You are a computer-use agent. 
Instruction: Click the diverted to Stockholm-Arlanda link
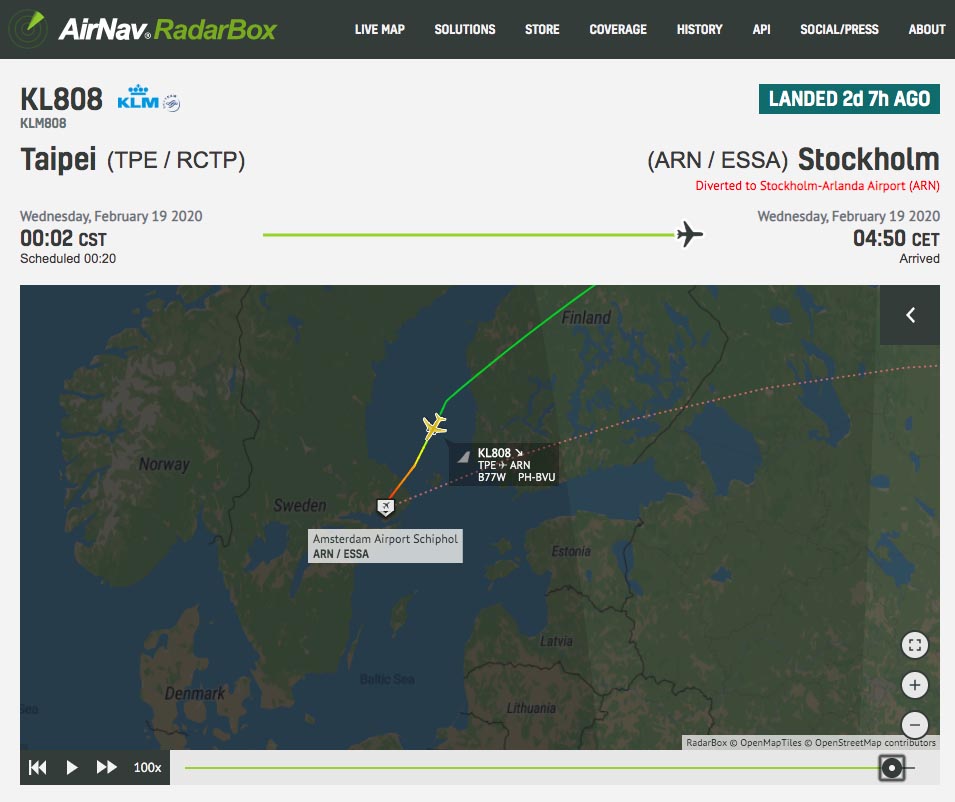pos(817,186)
